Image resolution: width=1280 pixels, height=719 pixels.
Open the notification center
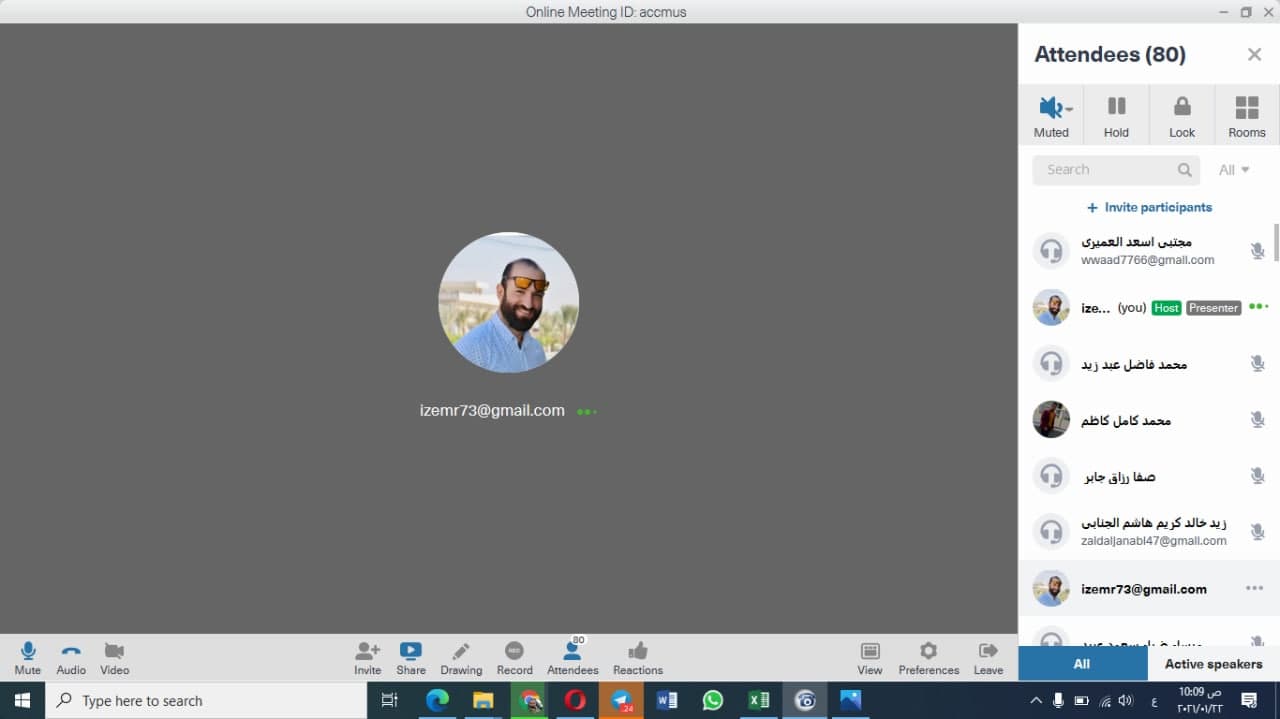pyautogui.click(x=1249, y=700)
